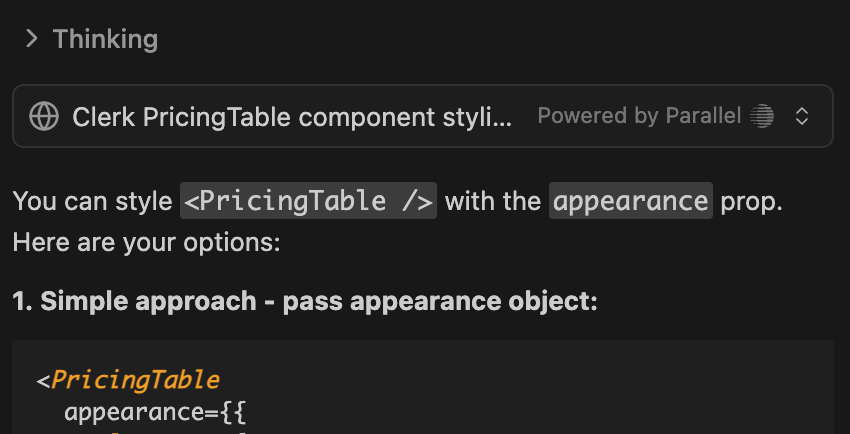
Task: Click the You can style text
Action: pos(92,201)
